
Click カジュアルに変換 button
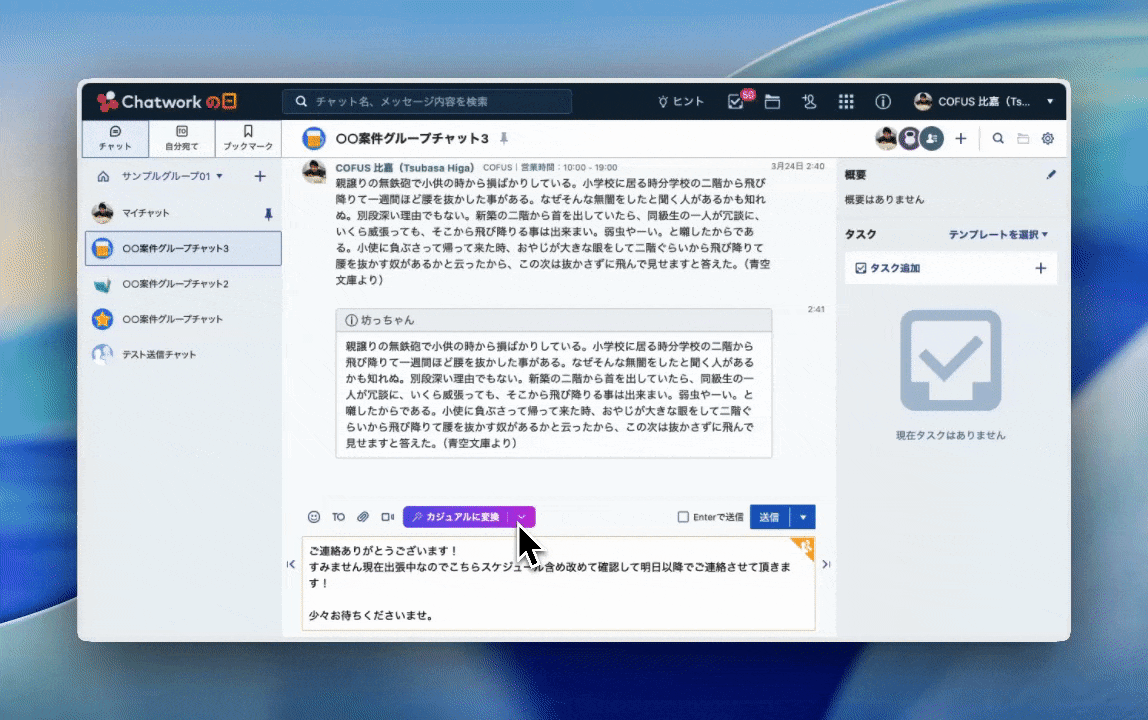pyautogui.click(x=455, y=516)
